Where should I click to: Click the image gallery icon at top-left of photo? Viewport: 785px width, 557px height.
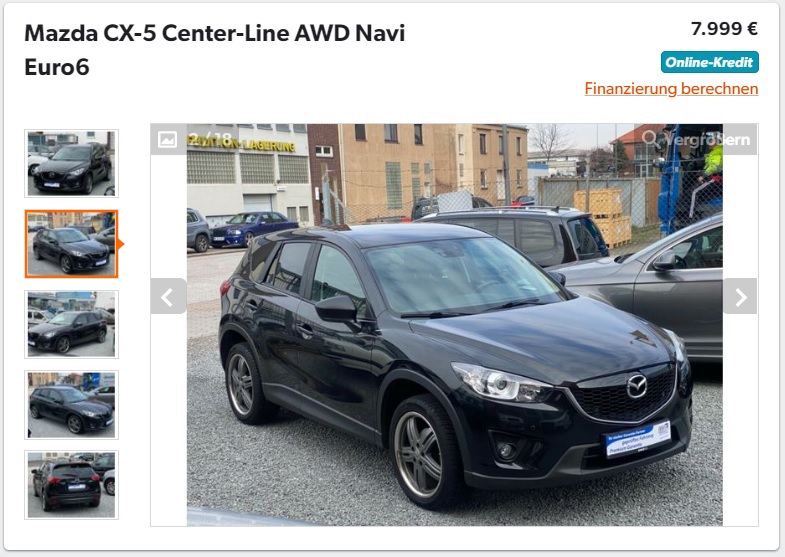point(167,139)
